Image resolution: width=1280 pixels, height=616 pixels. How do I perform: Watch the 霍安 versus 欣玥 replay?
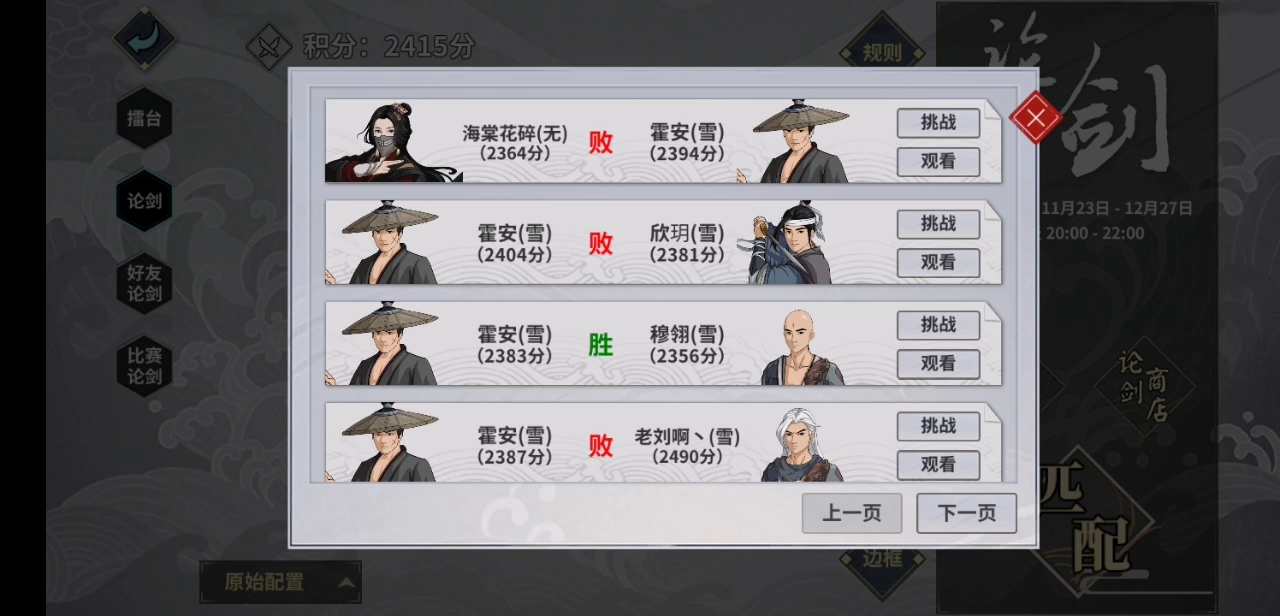937,263
